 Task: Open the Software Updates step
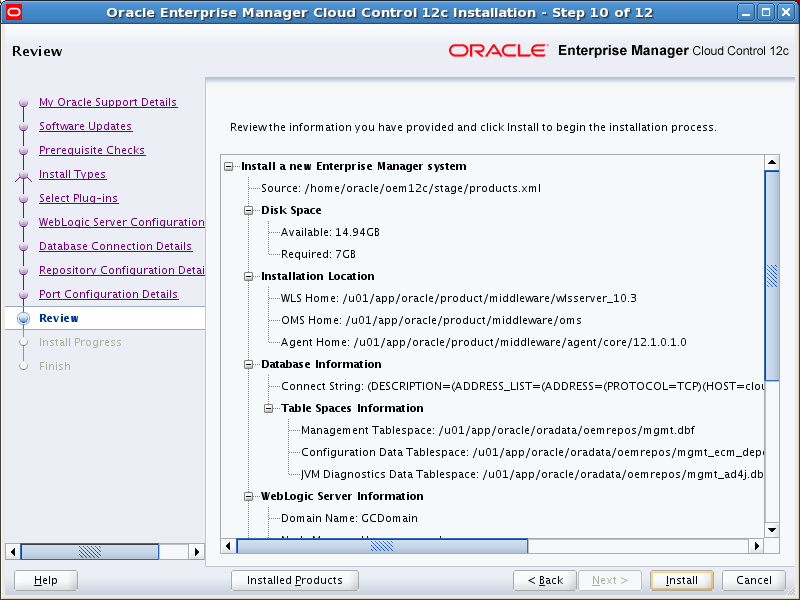coord(85,126)
